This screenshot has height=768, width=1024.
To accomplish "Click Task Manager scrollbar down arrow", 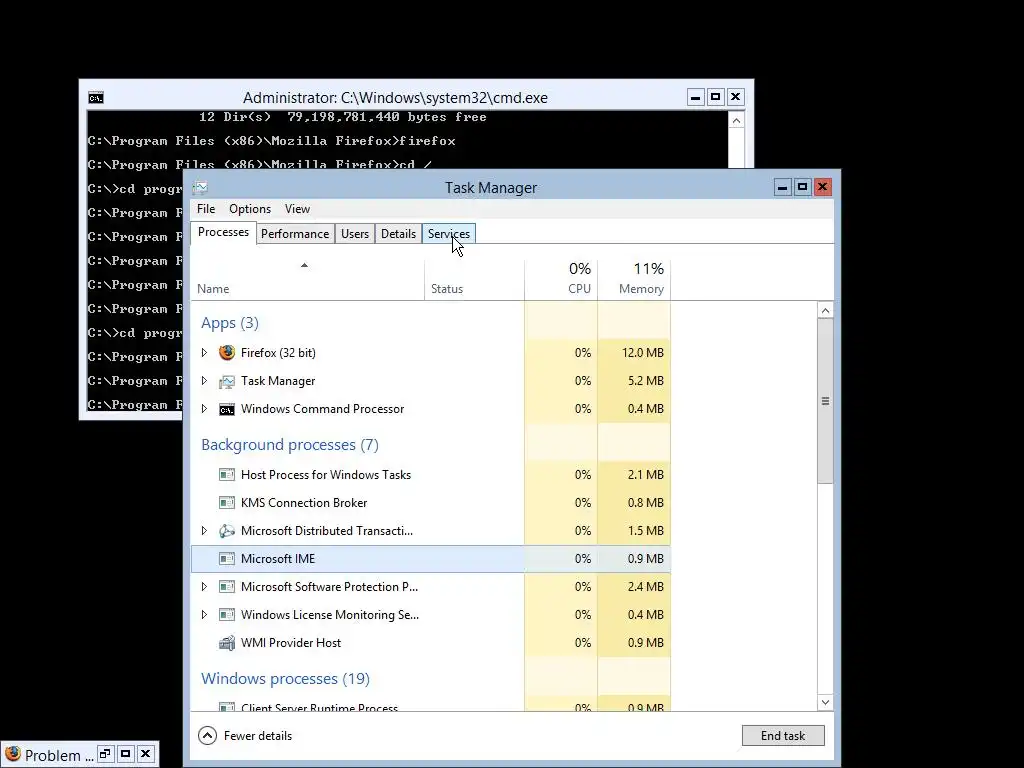I will pyautogui.click(x=825, y=703).
